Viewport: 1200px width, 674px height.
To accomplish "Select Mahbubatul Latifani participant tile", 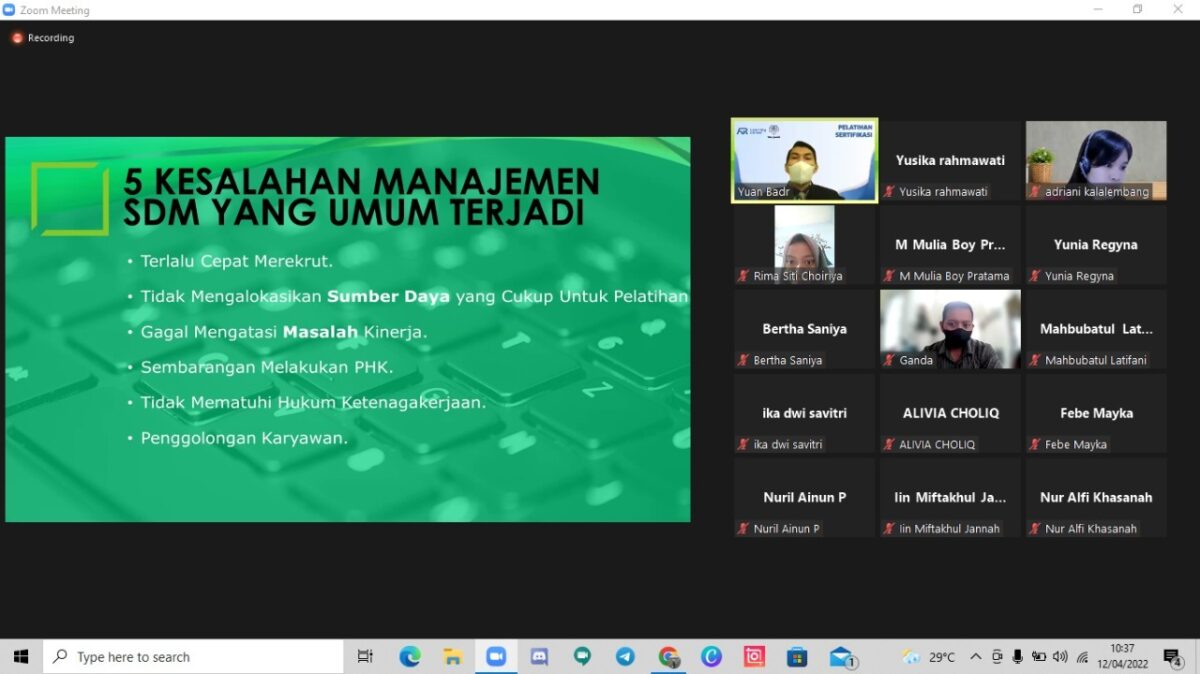I will point(1096,329).
